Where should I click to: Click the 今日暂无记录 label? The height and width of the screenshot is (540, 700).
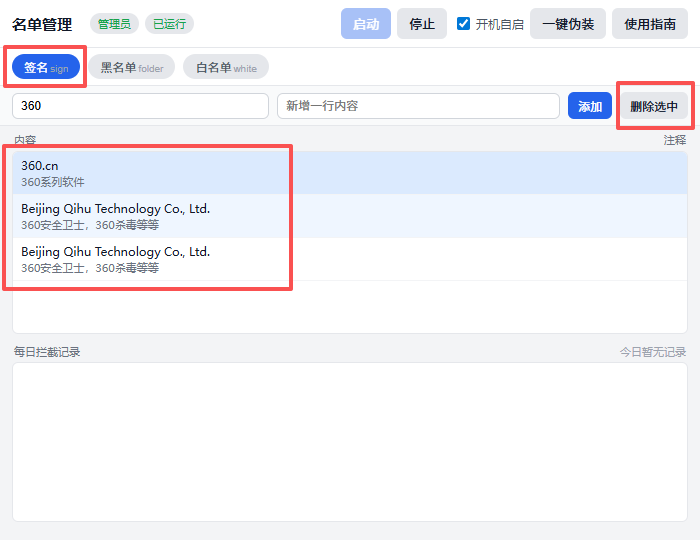tap(652, 352)
